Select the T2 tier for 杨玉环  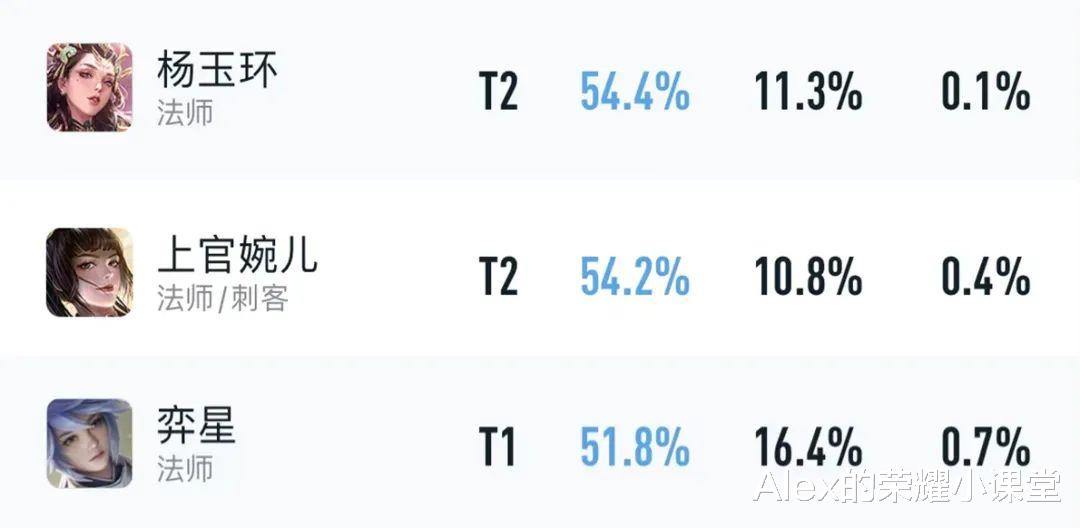click(x=498, y=92)
